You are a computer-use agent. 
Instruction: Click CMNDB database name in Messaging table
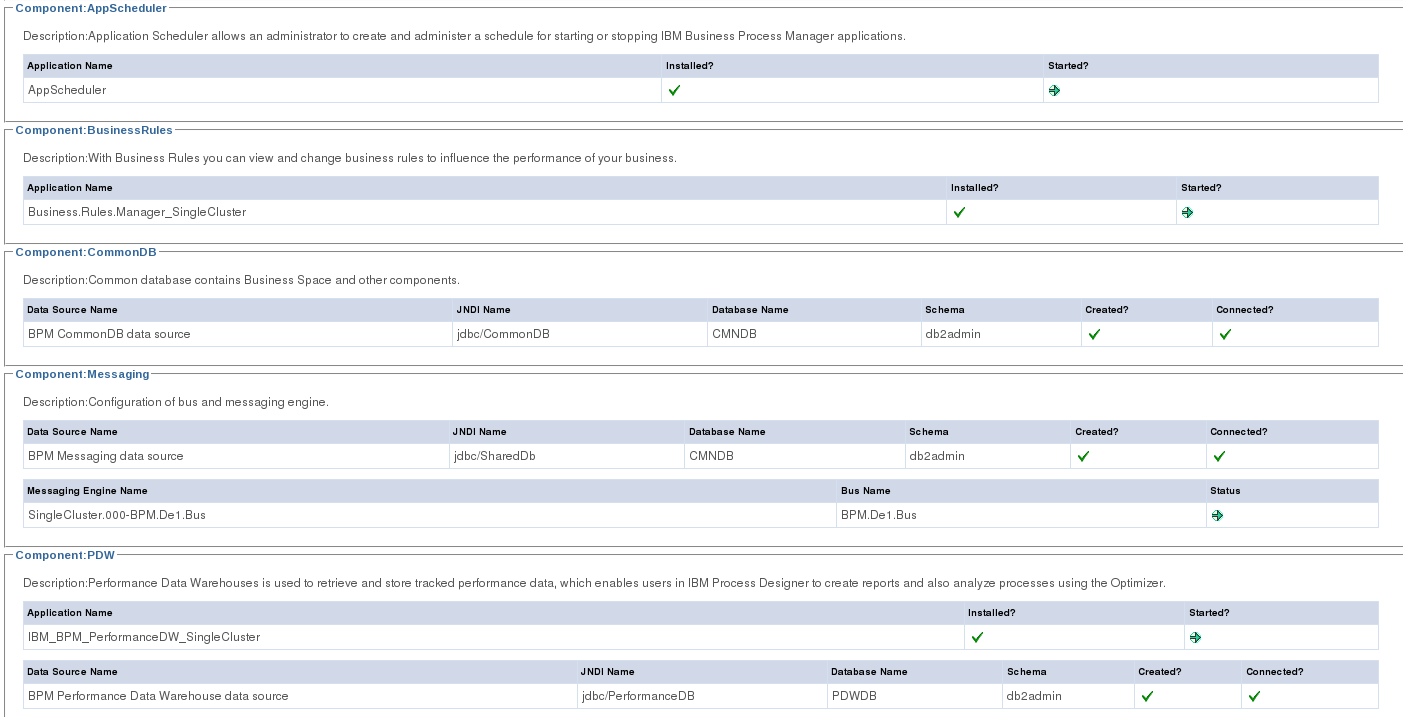[x=794, y=456]
